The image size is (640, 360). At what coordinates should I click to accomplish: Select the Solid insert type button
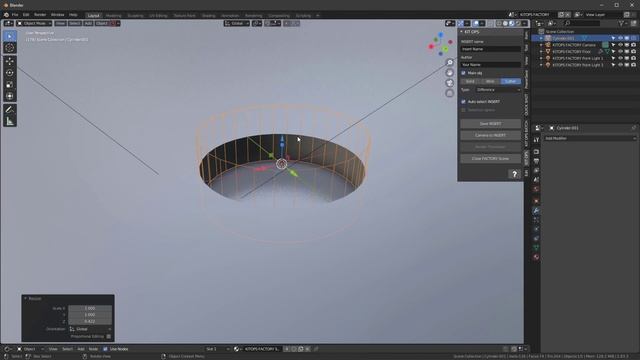pyautogui.click(x=470, y=81)
